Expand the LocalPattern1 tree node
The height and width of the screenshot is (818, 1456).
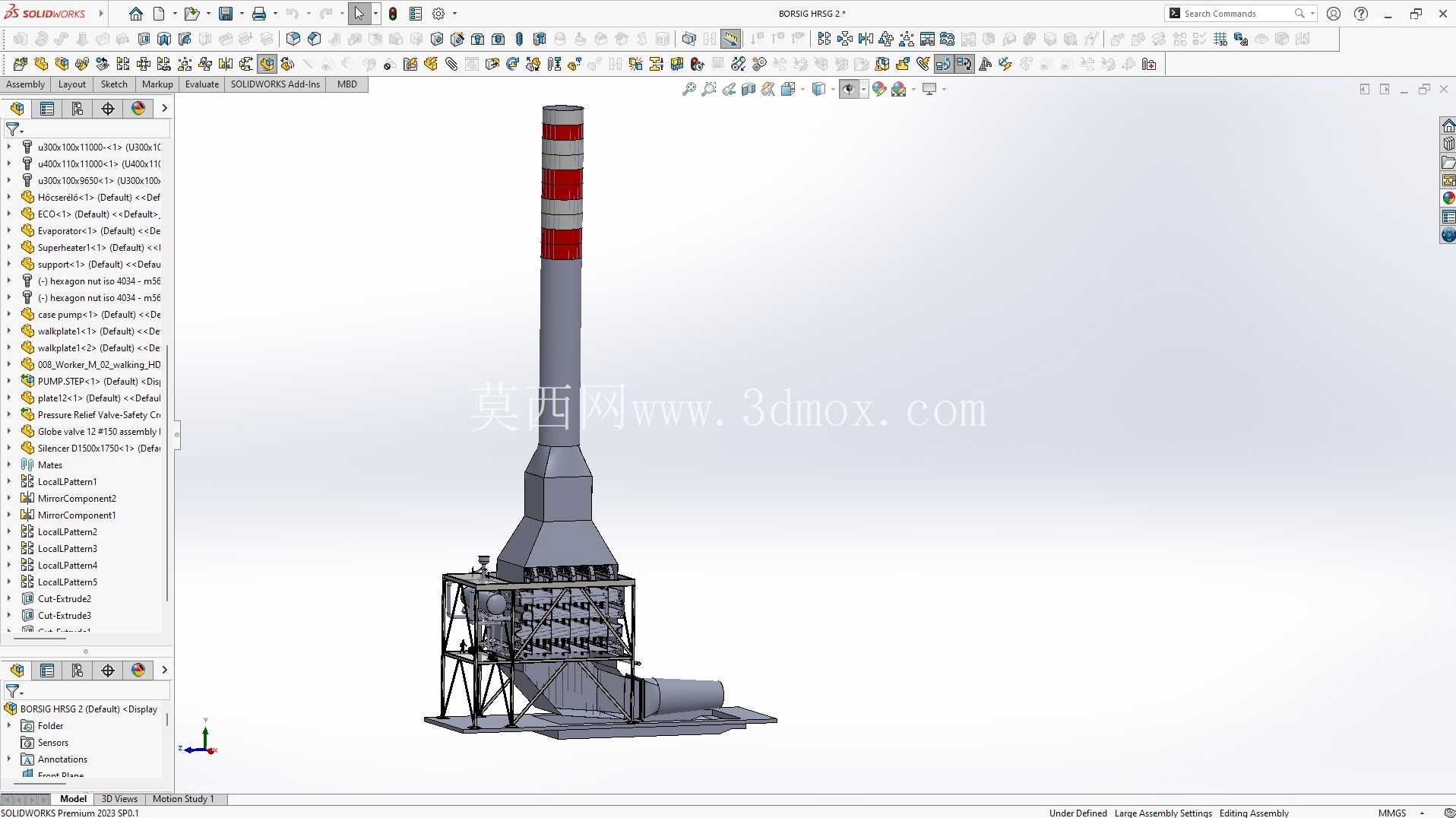tap(9, 481)
